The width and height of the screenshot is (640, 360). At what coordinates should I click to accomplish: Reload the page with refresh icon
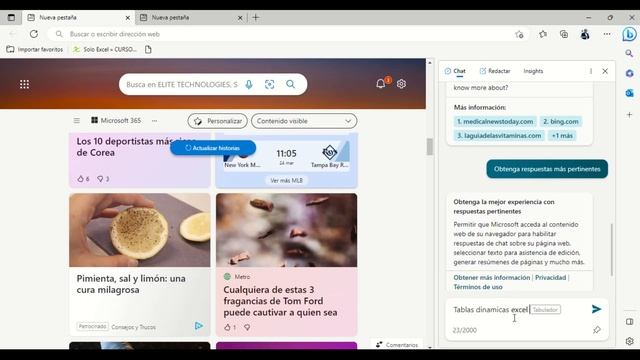[x=34, y=34]
